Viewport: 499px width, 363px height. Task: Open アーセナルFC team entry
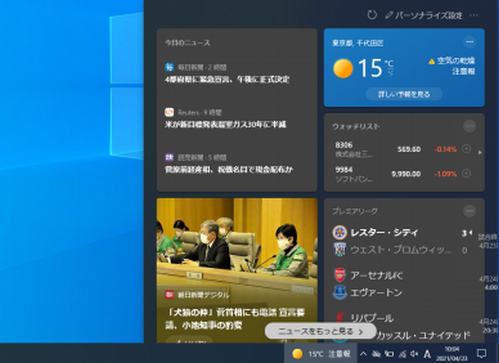tap(377, 275)
